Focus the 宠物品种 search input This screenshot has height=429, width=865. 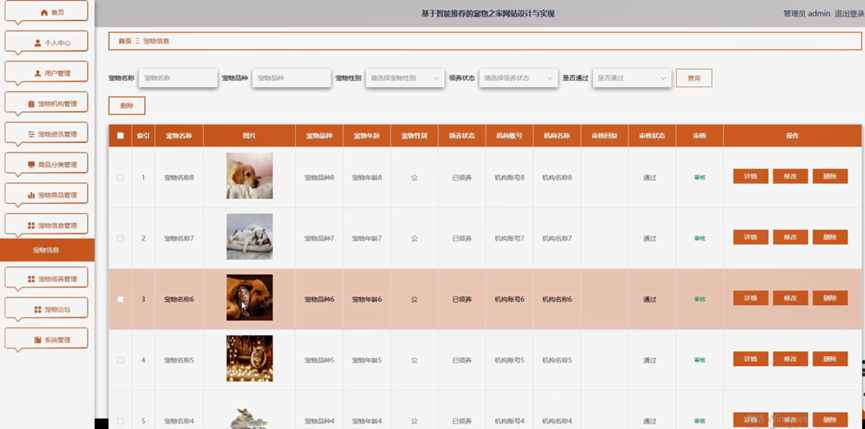coord(292,78)
